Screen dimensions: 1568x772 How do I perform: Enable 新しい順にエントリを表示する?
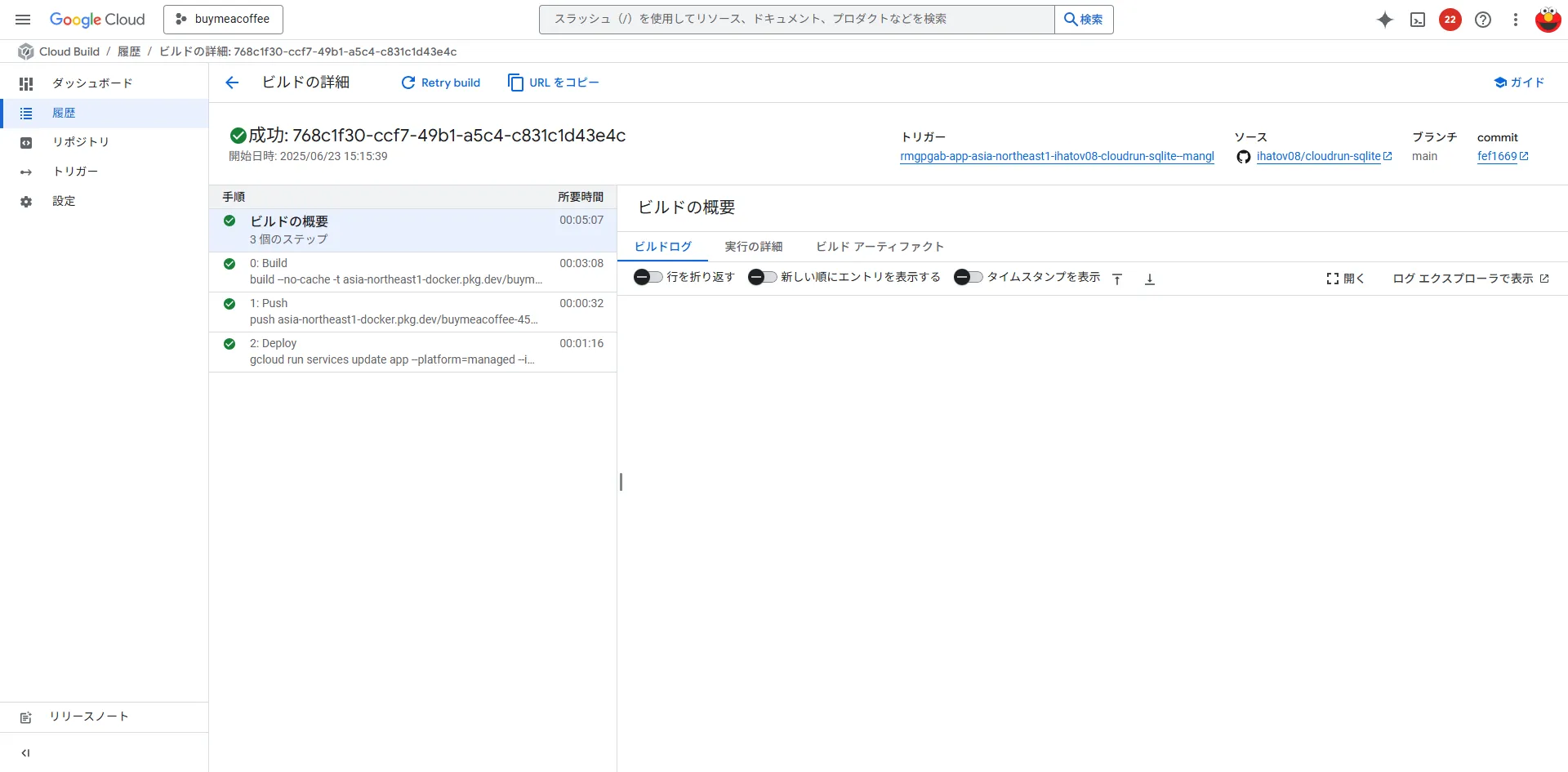761,277
